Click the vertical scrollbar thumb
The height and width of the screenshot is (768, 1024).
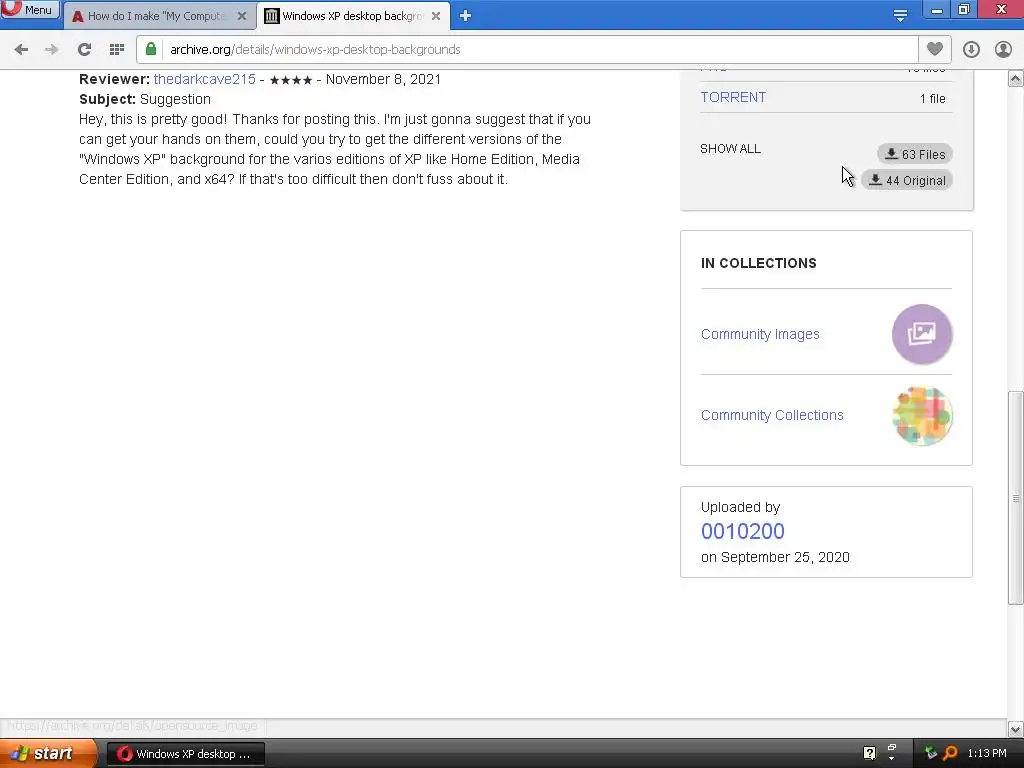tap(1016, 498)
